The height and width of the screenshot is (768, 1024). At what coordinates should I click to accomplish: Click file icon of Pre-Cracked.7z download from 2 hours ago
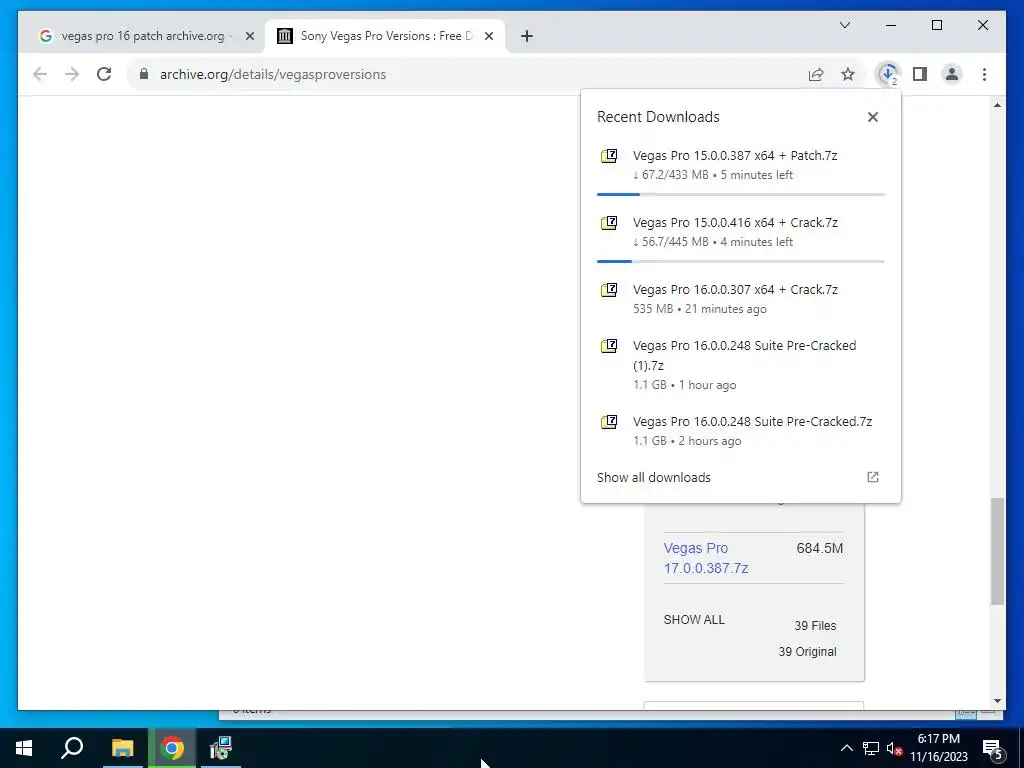[609, 422]
